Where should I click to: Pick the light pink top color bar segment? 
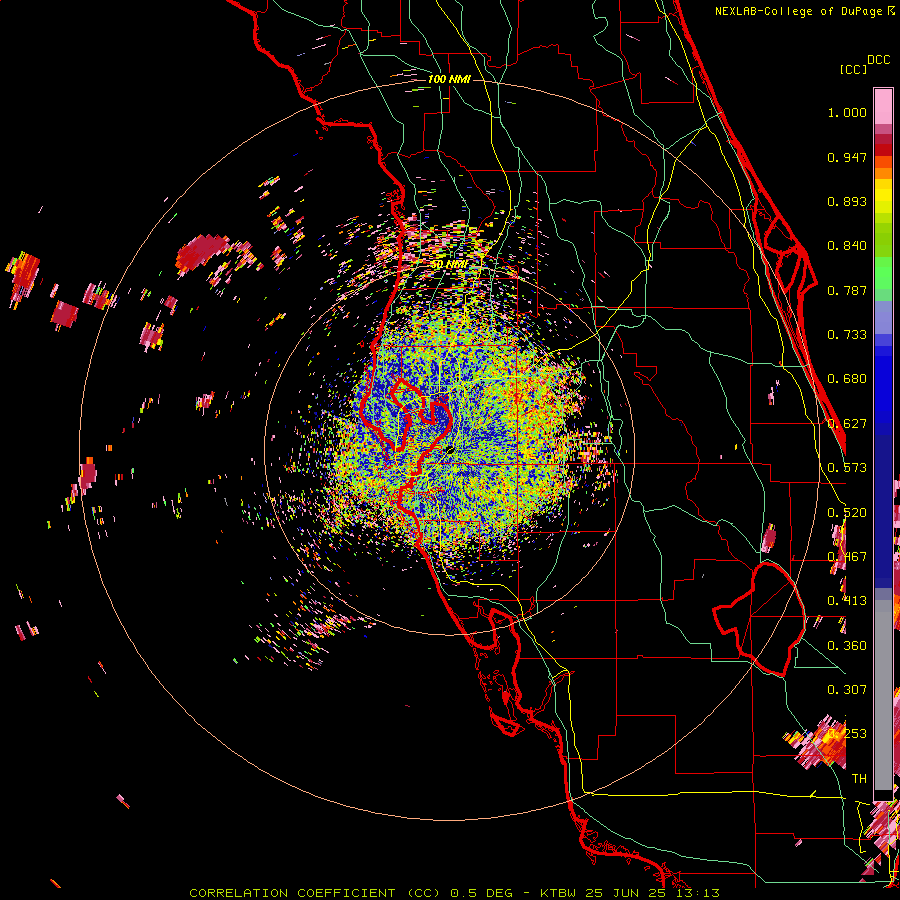pos(883,106)
